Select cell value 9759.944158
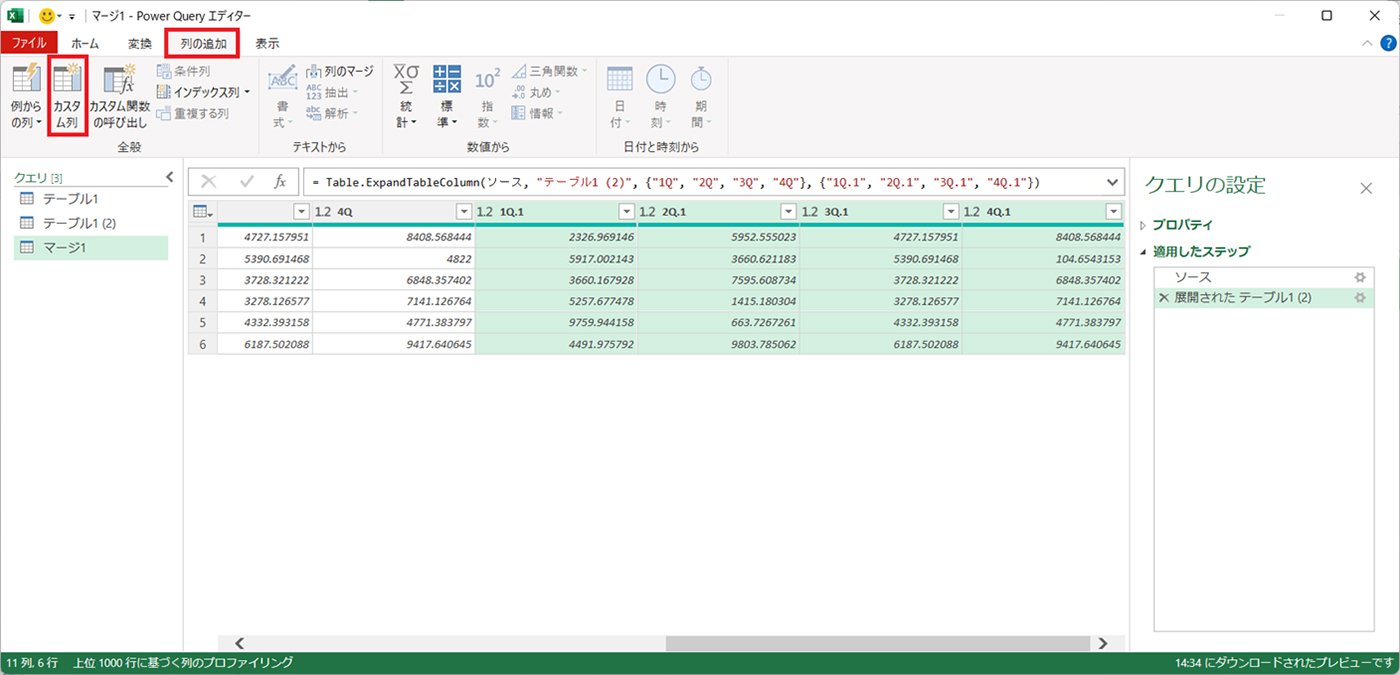The height and width of the screenshot is (675, 1400). click(x=556, y=322)
